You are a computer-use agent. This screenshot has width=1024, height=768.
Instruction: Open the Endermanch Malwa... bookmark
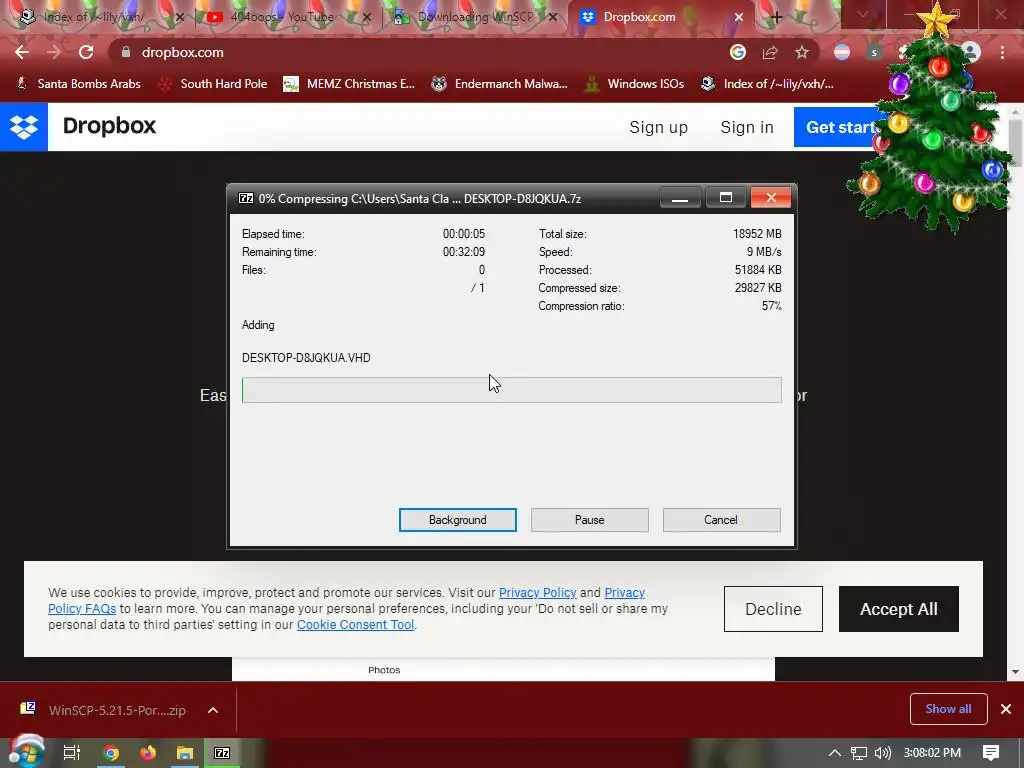point(500,84)
